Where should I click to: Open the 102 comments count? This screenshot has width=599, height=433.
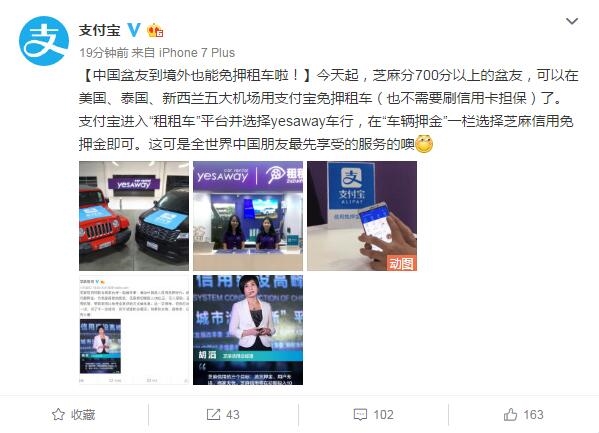(x=383, y=415)
